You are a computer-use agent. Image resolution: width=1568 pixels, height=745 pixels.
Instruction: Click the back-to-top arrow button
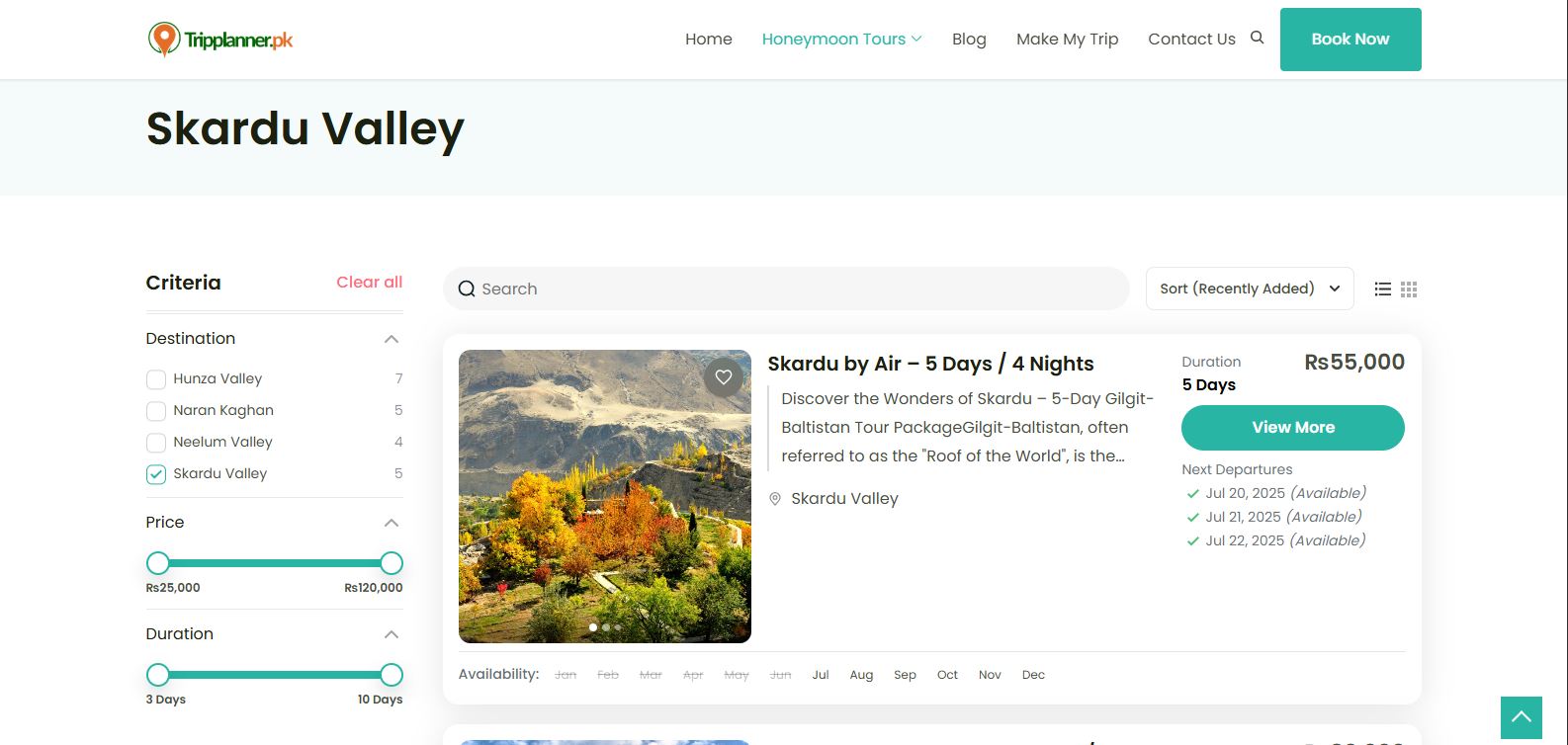pos(1522,717)
